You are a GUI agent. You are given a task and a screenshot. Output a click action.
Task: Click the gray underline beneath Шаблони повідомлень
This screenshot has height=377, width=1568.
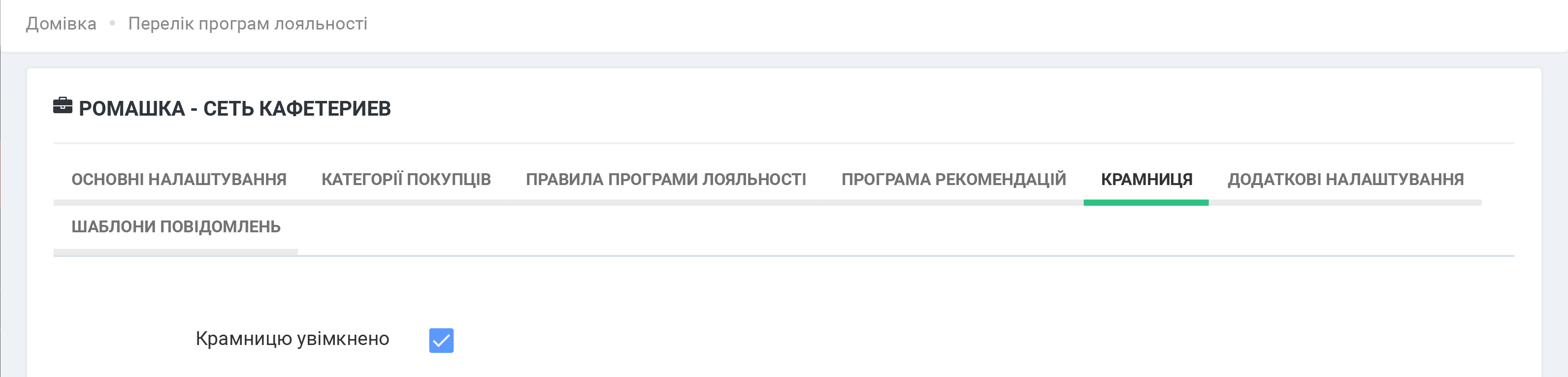(175, 251)
